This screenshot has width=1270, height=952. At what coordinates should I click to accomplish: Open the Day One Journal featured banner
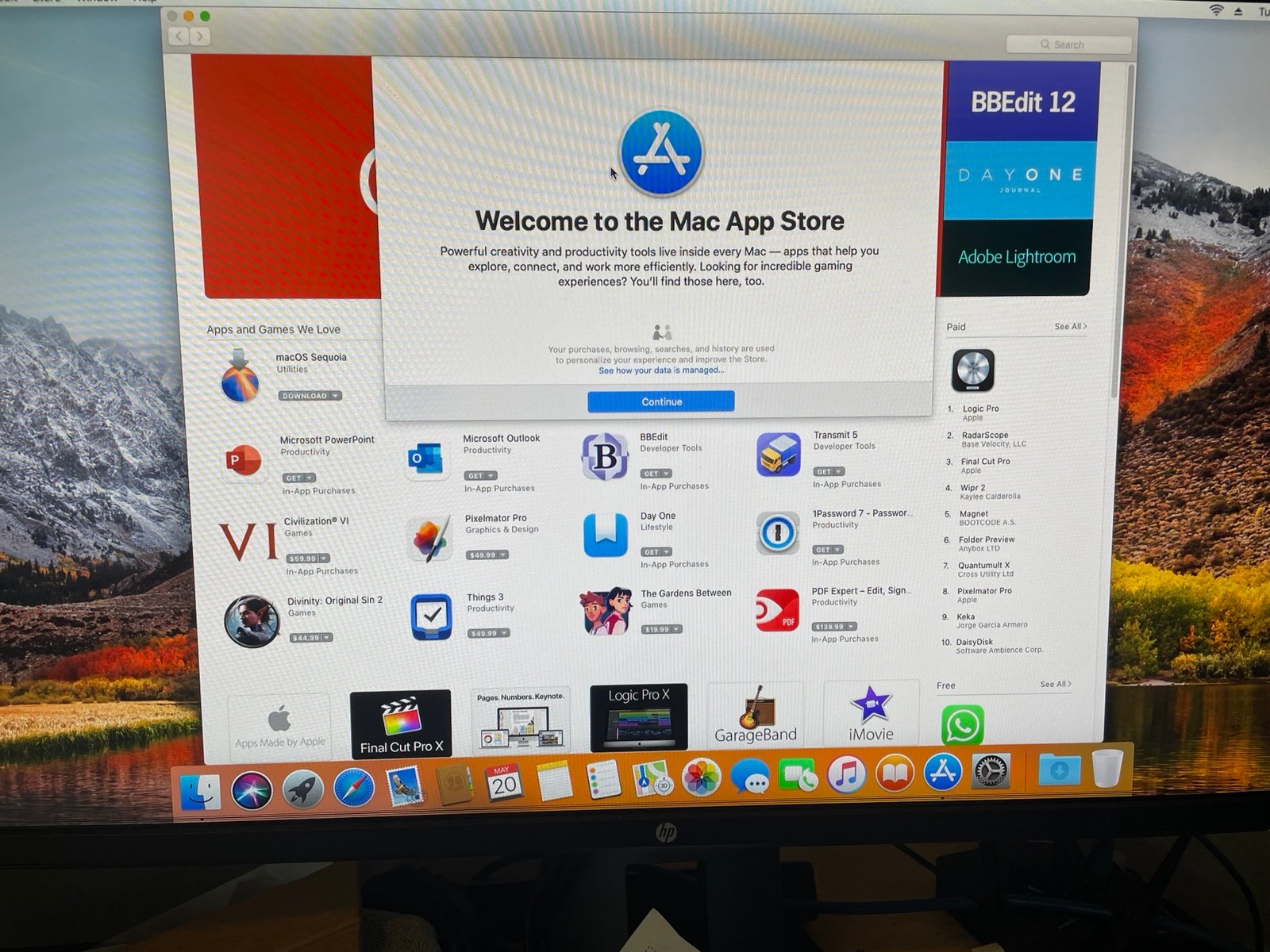coord(1020,179)
